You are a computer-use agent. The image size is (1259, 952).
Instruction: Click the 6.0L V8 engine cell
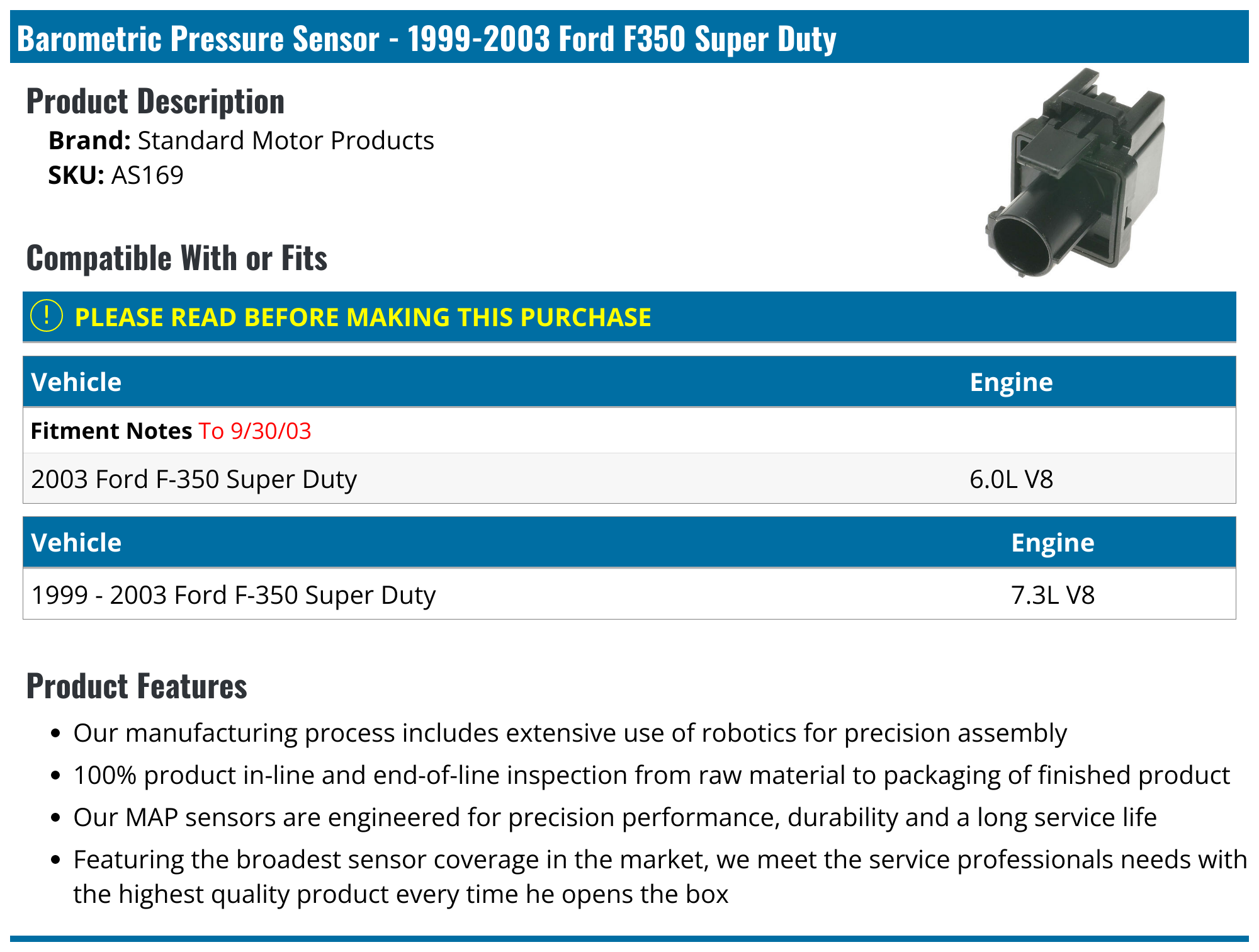click(1011, 479)
